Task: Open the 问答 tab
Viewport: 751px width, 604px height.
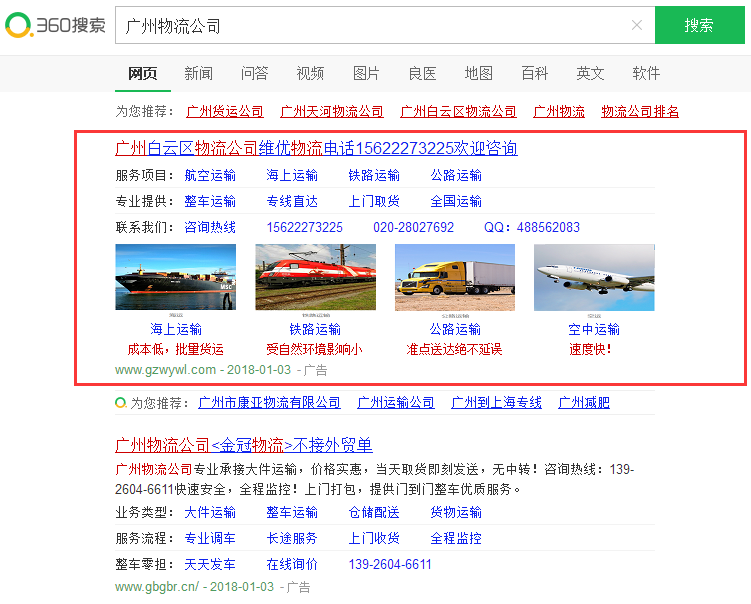Action: [x=254, y=73]
